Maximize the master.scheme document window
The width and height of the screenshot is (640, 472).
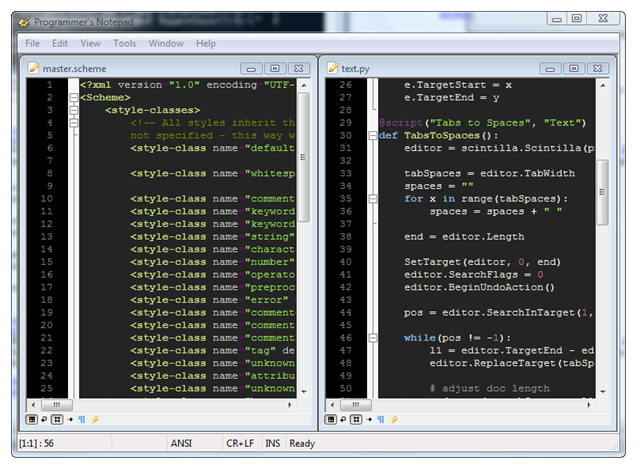pyautogui.click(x=275, y=68)
